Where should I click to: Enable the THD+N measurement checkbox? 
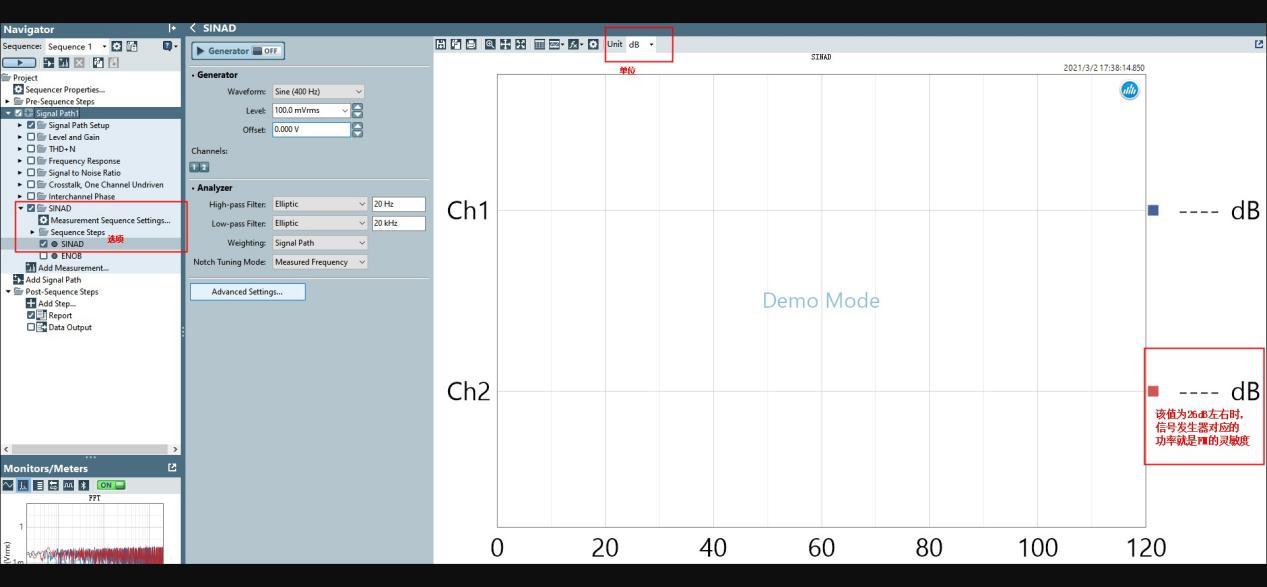(32, 149)
